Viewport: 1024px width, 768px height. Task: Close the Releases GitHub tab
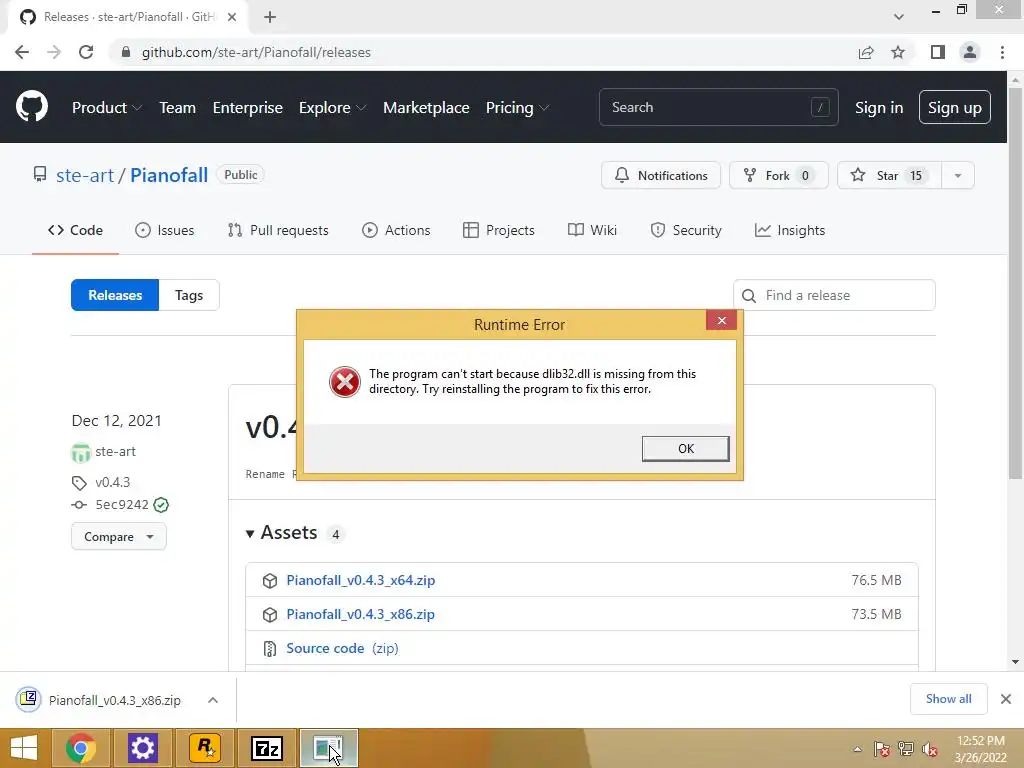pyautogui.click(x=232, y=17)
